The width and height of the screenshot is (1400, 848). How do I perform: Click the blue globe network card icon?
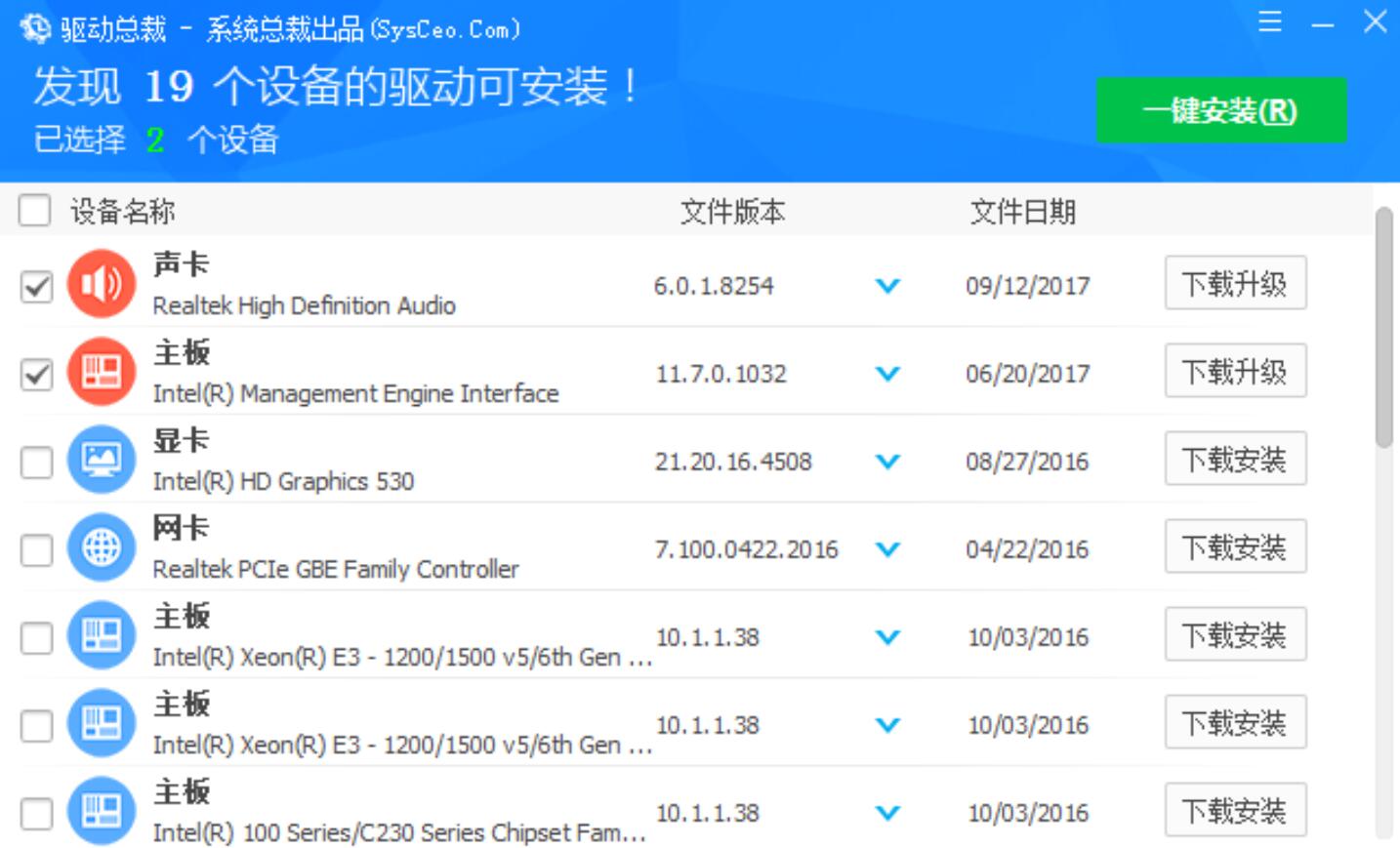pyautogui.click(x=102, y=547)
